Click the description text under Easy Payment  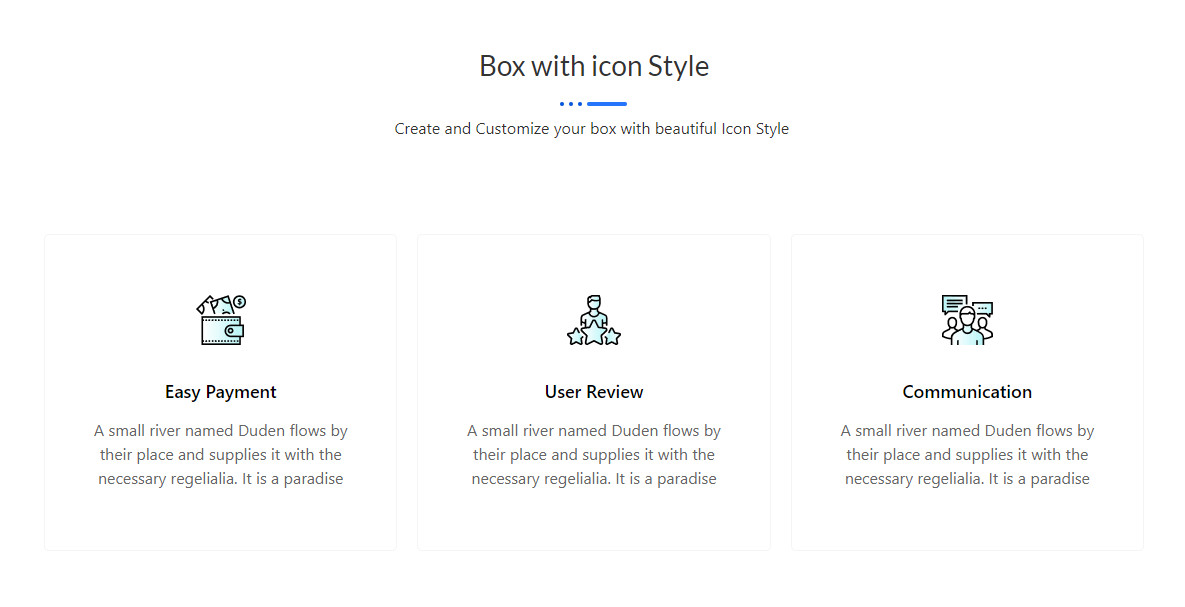tap(221, 455)
